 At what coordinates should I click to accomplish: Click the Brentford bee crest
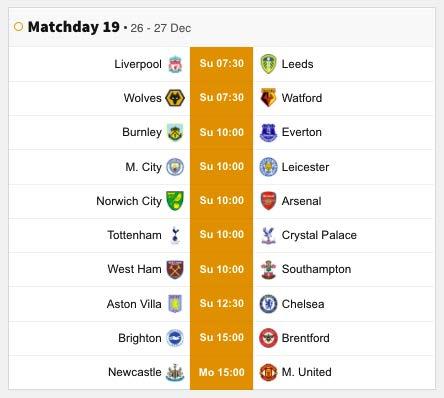[x=268, y=338]
